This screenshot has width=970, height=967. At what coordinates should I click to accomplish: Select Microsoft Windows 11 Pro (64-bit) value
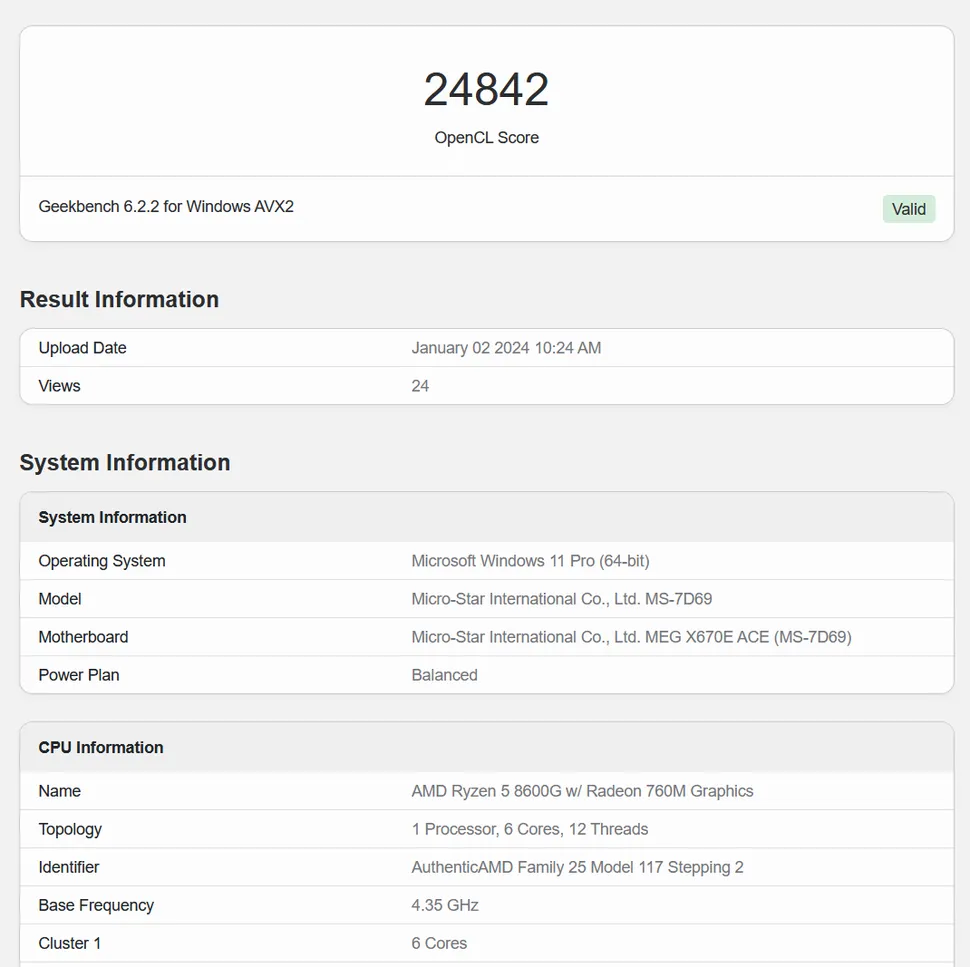pos(530,561)
